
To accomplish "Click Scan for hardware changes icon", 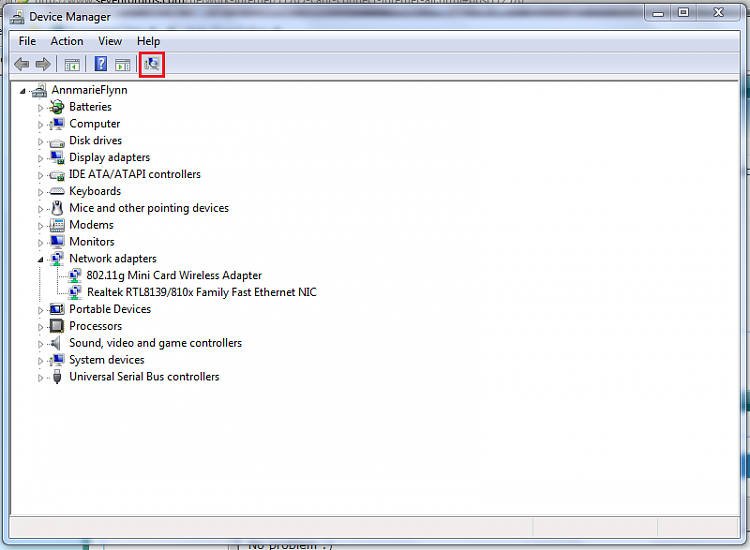I will coord(152,64).
